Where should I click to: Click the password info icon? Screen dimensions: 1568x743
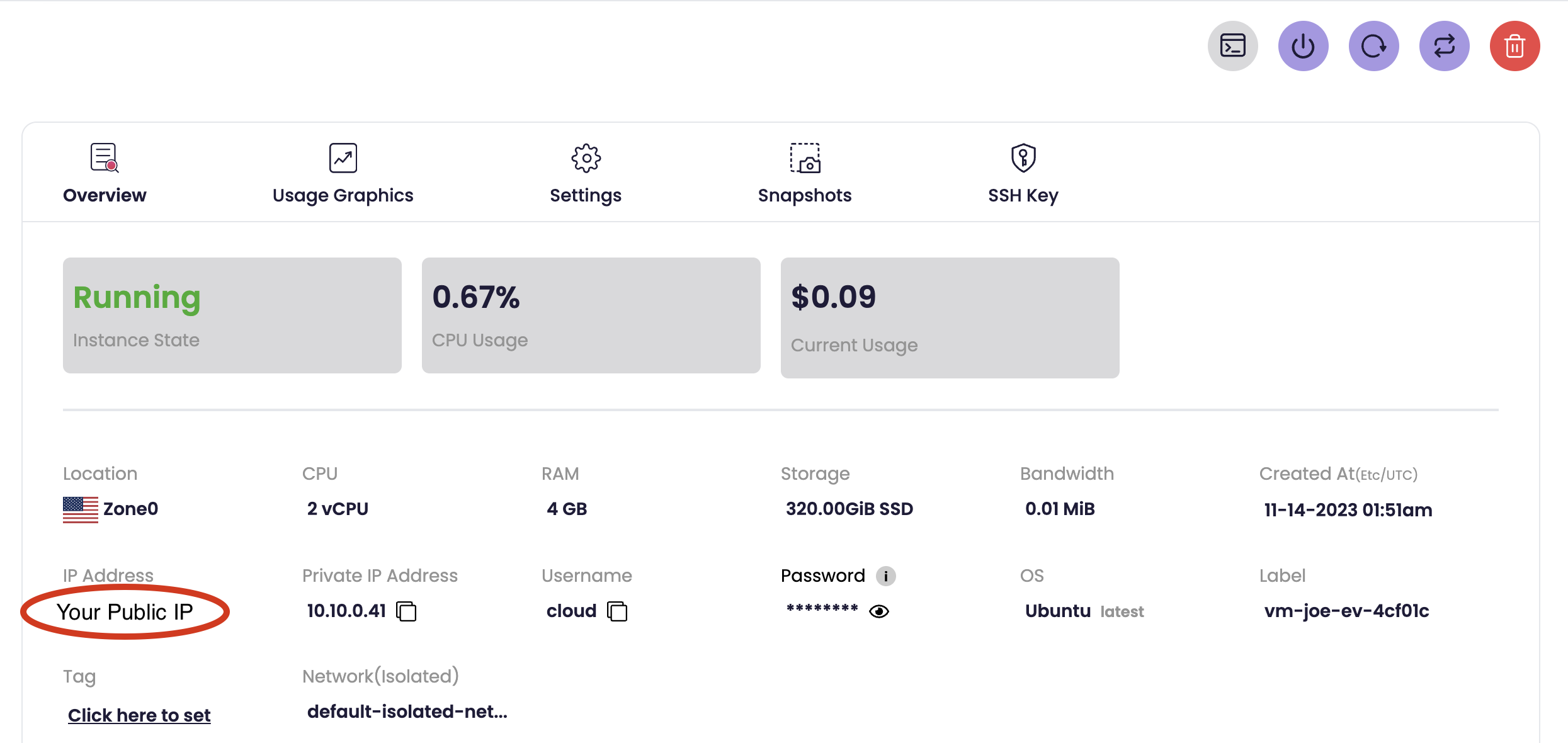[x=885, y=576]
